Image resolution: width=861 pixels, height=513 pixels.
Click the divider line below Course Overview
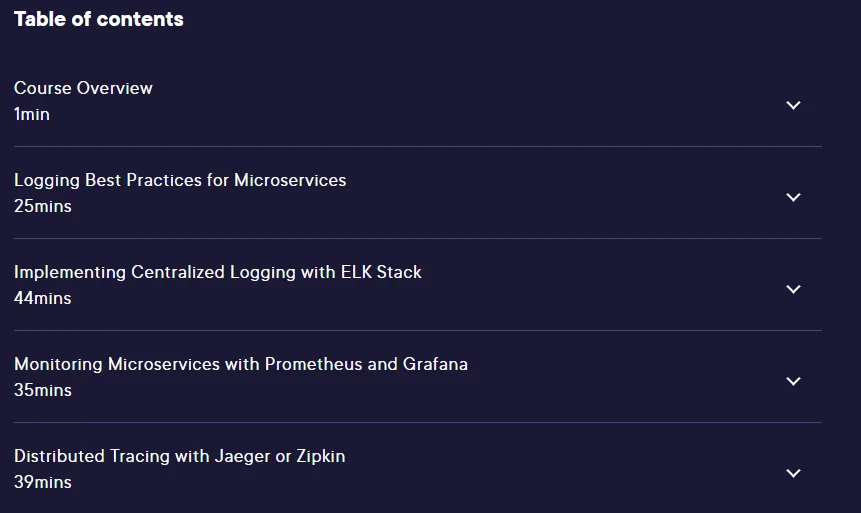(x=418, y=147)
